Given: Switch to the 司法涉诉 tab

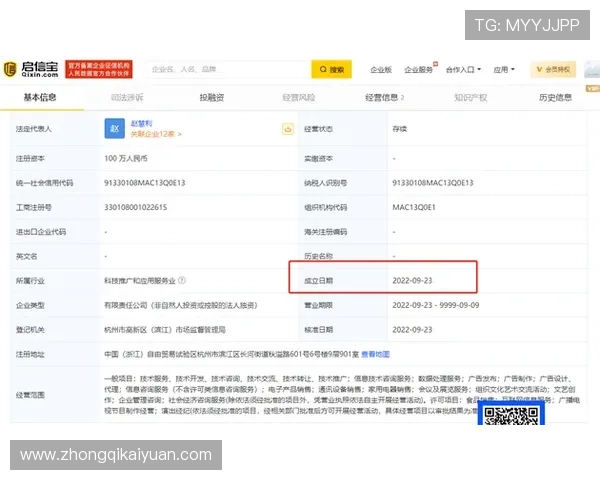Looking at the screenshot, I should pos(127,98).
